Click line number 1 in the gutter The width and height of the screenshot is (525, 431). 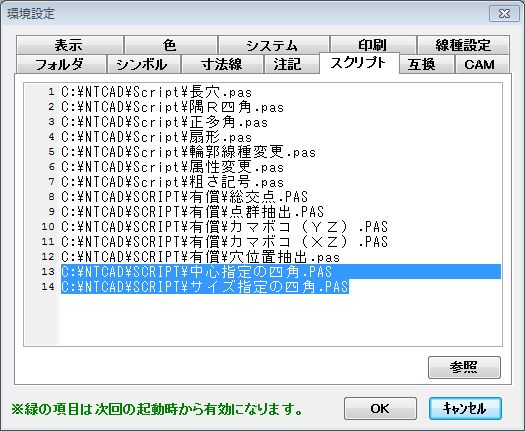51,91
